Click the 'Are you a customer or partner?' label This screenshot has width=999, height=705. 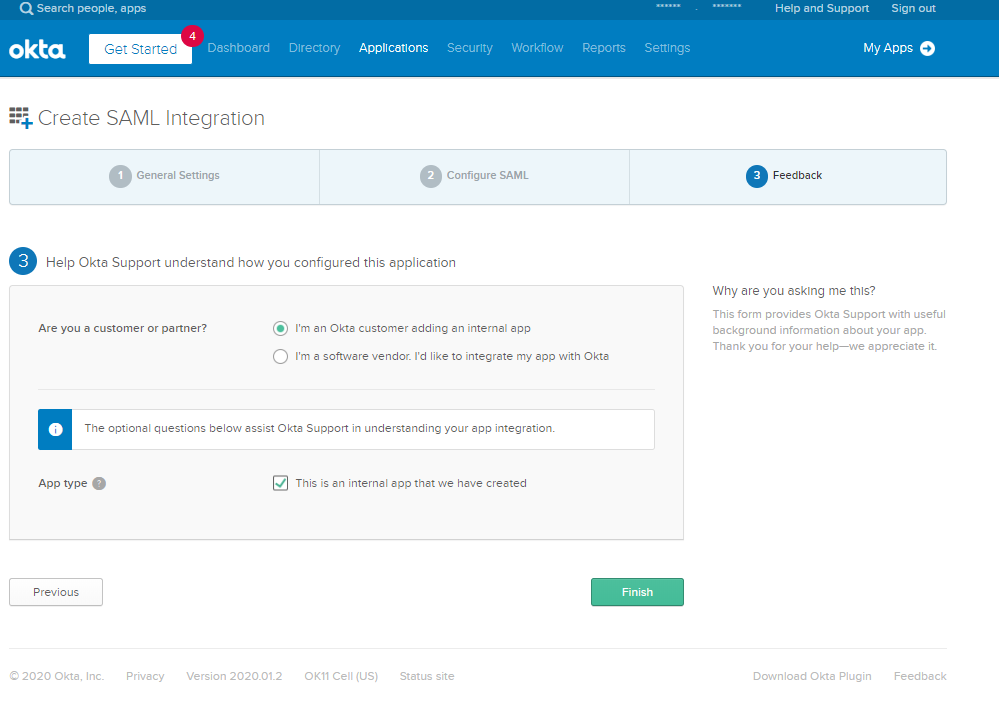click(x=122, y=329)
